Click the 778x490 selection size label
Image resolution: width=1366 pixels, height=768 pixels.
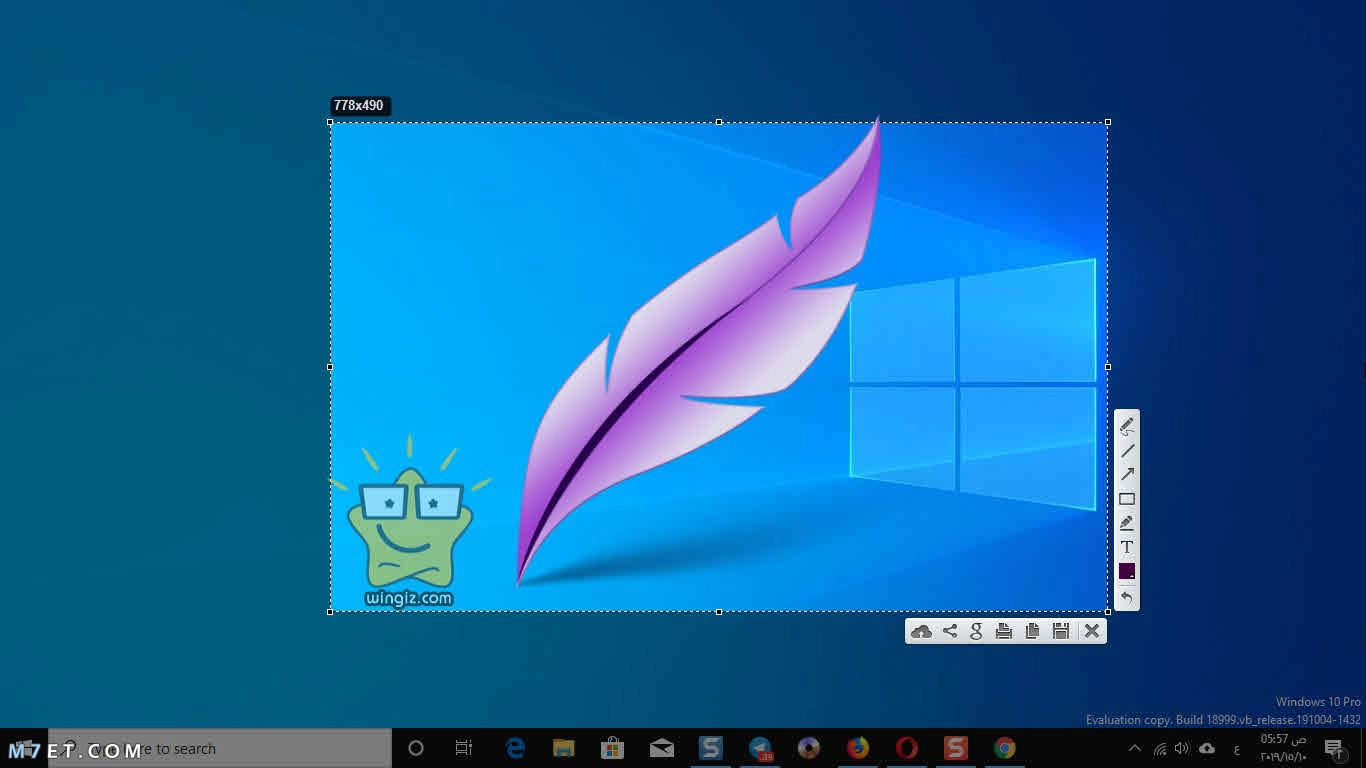pyautogui.click(x=359, y=106)
